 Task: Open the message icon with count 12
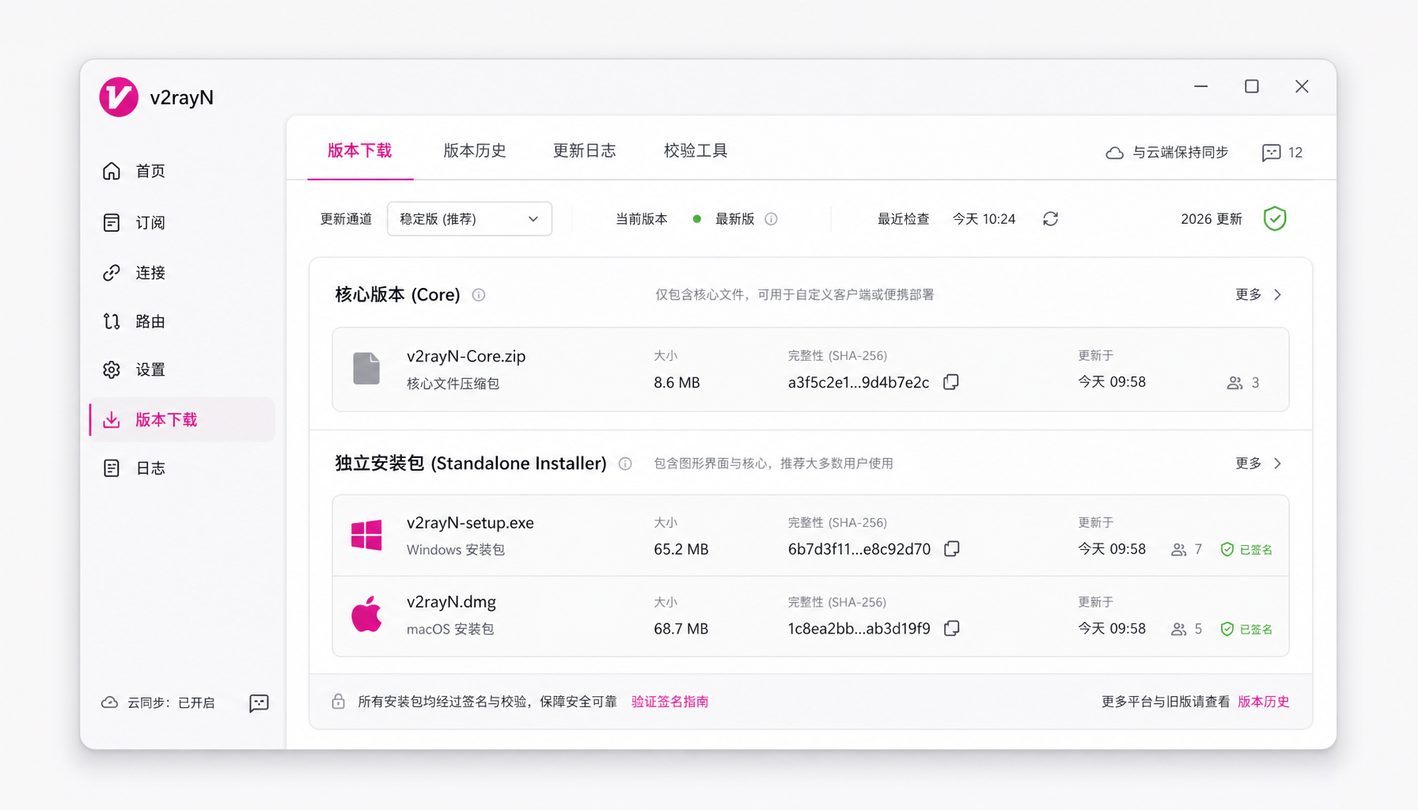pyautogui.click(x=1271, y=153)
